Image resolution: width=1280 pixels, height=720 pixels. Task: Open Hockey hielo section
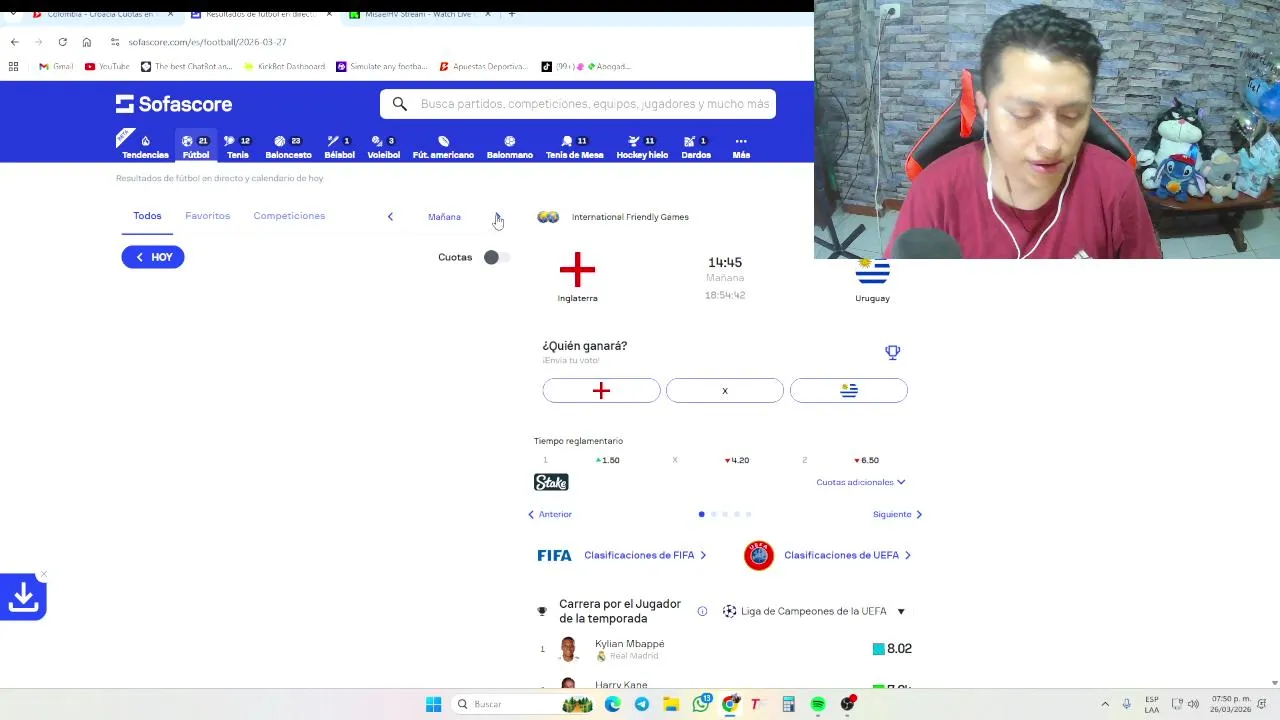(x=642, y=147)
